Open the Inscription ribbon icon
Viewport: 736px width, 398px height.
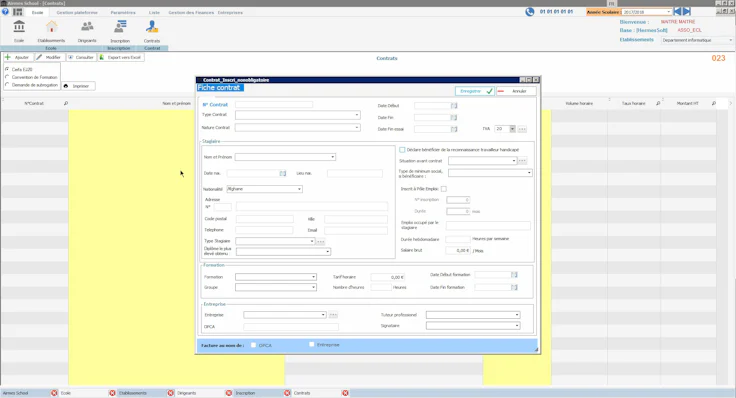[120, 27]
